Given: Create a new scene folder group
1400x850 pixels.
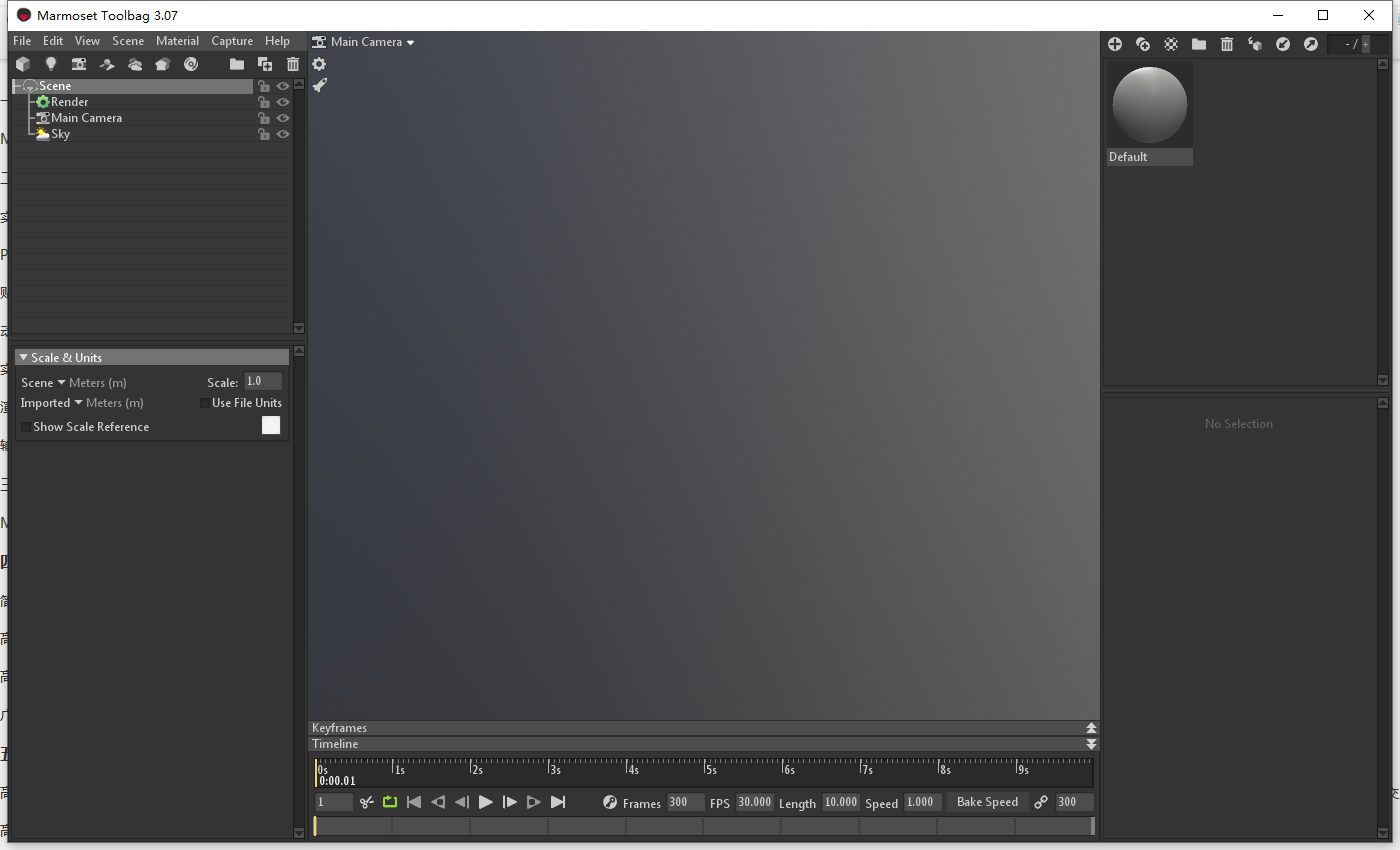Looking at the screenshot, I should coord(237,64).
